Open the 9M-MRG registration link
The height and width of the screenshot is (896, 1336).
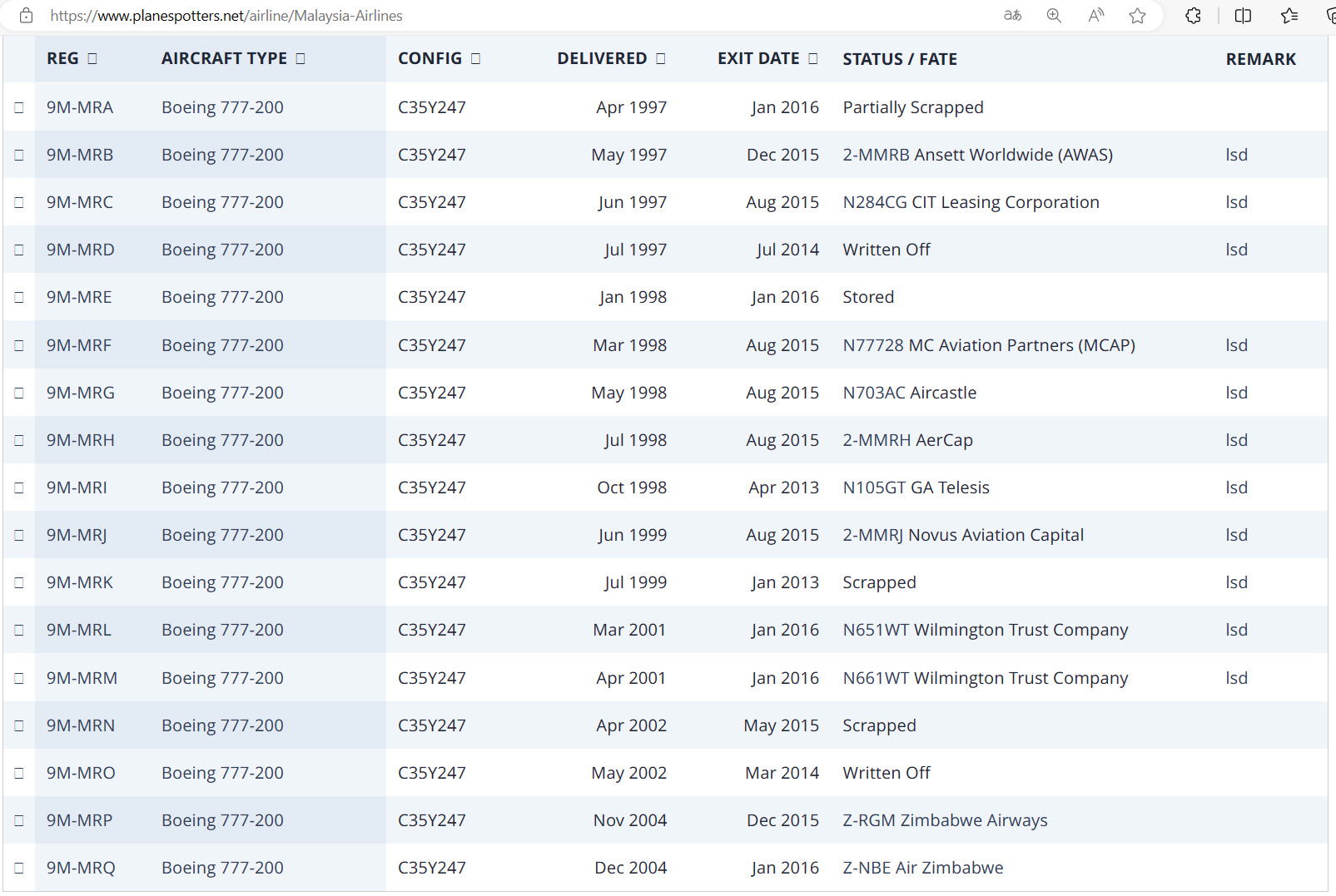coord(81,393)
